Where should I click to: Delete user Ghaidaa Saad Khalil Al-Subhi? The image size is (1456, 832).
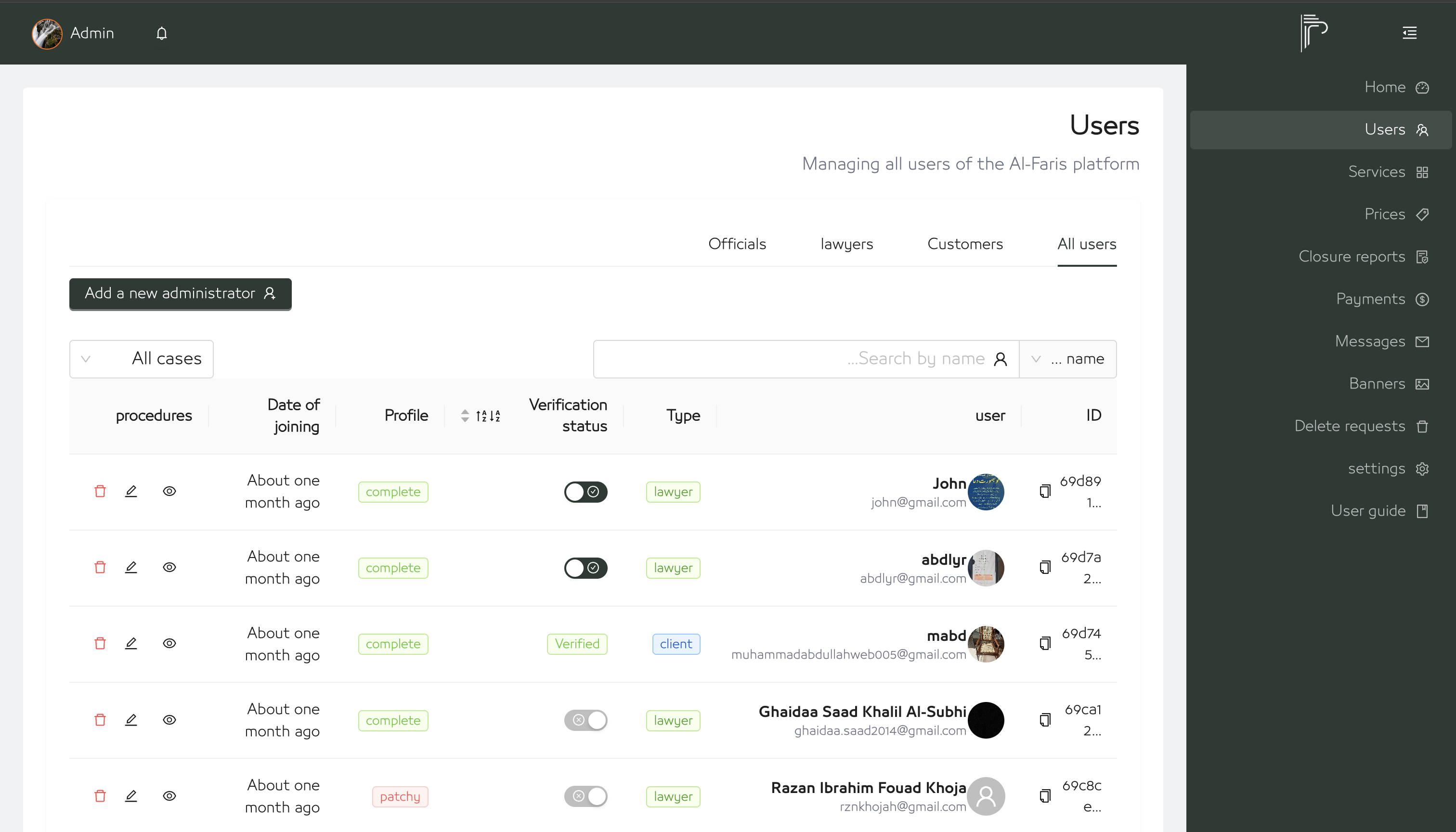[x=100, y=720]
